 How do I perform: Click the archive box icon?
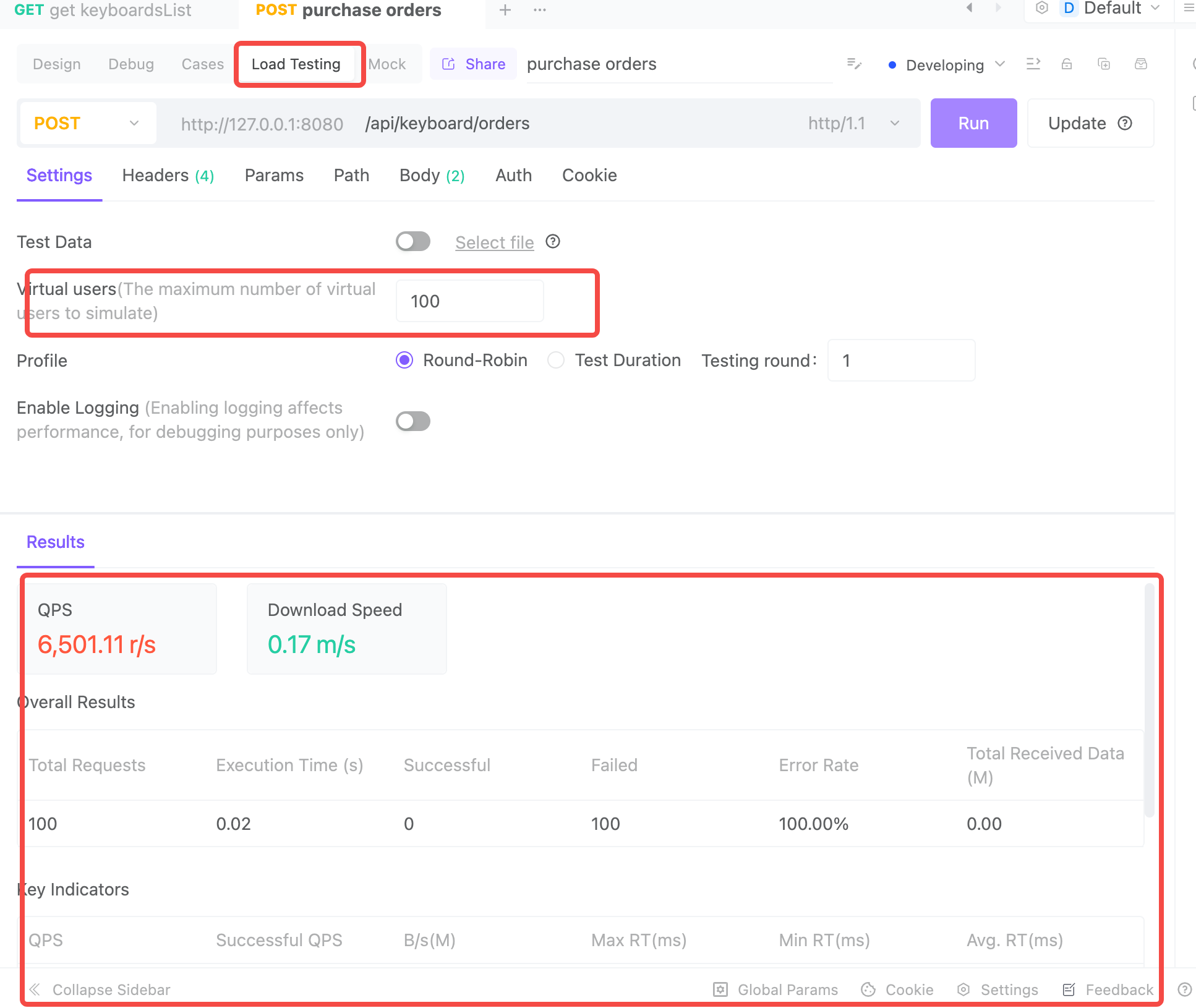[1141, 64]
